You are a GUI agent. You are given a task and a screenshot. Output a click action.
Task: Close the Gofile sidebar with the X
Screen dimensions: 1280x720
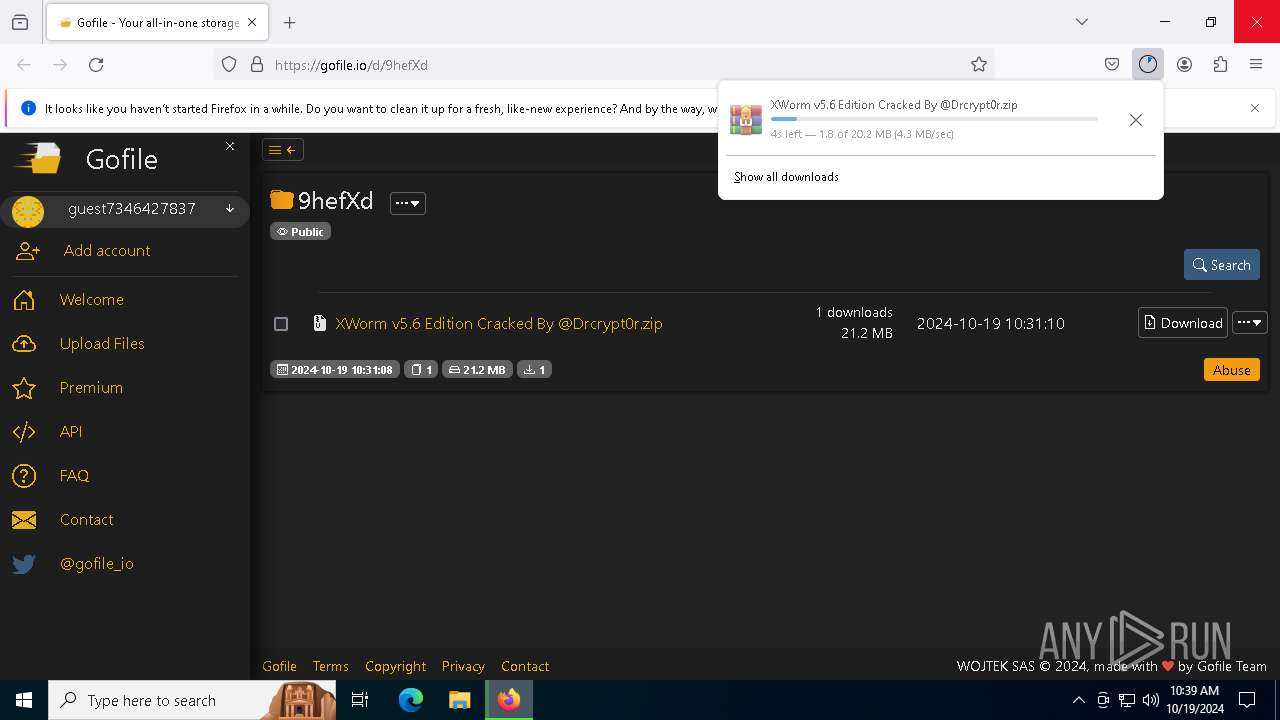[x=230, y=146]
